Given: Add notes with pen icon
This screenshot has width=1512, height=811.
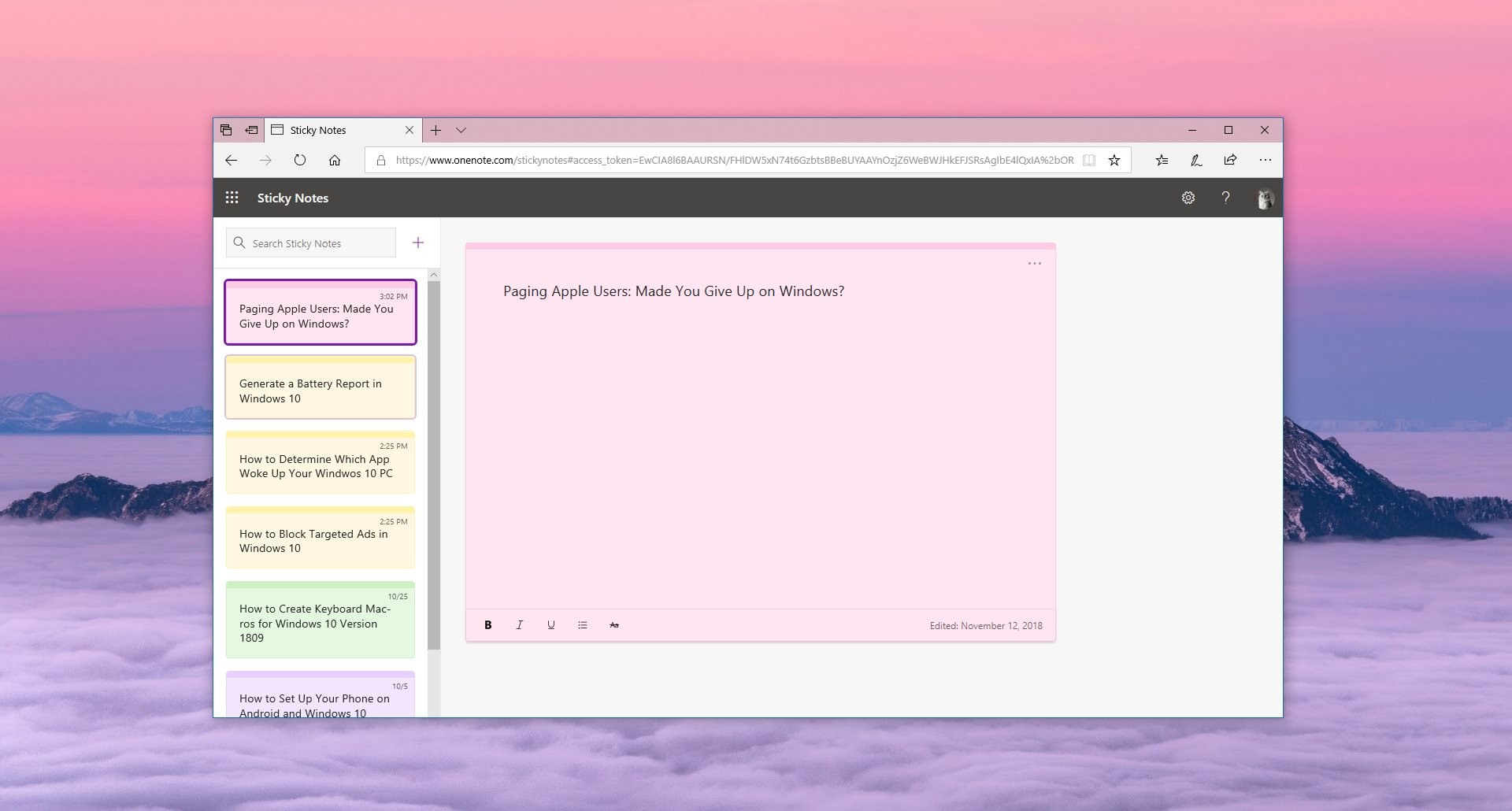Looking at the screenshot, I should [x=1195, y=160].
